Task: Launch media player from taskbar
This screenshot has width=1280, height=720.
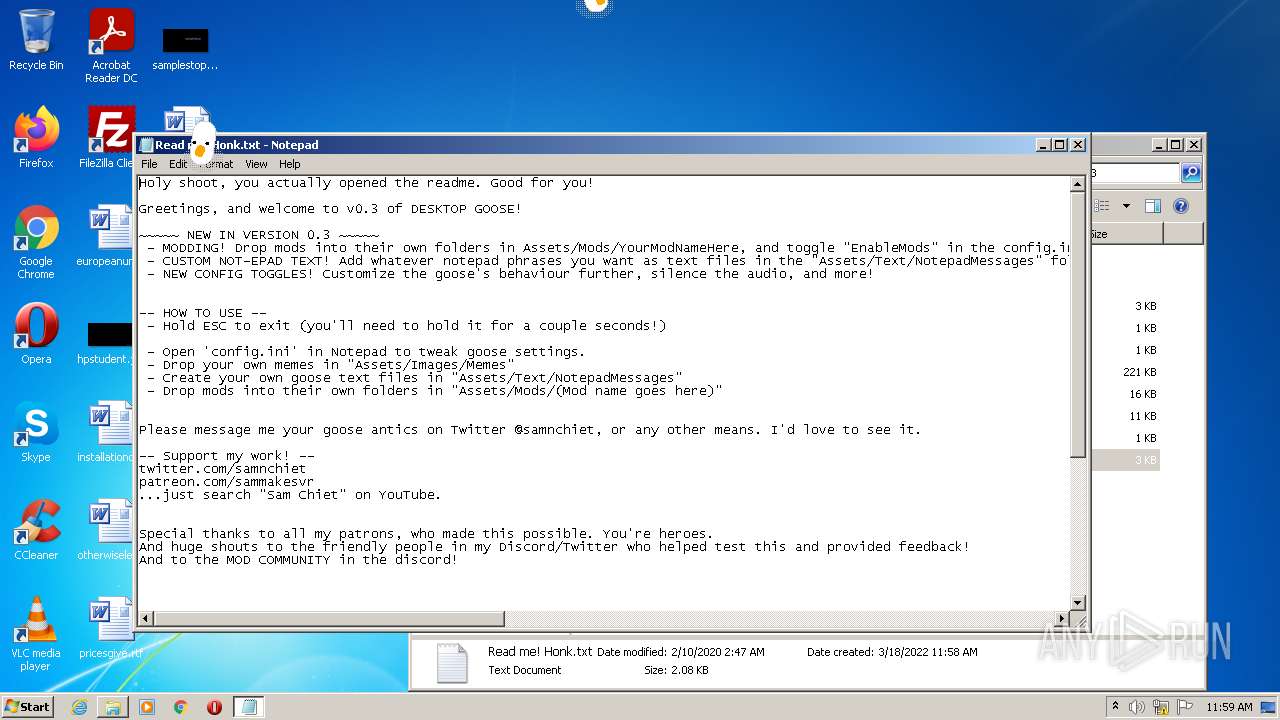Action: click(147, 707)
